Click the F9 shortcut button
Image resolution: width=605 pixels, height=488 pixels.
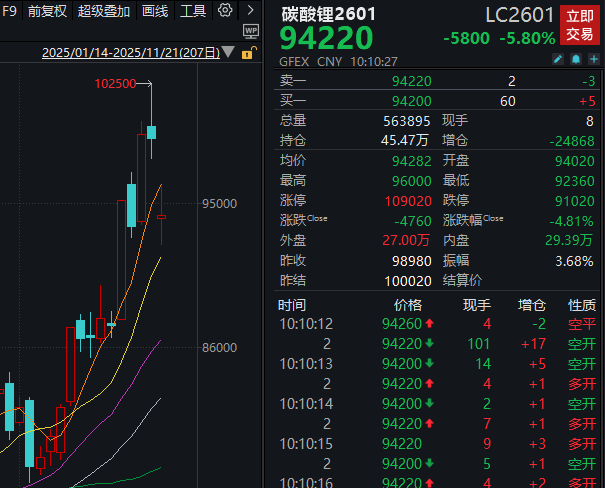pyautogui.click(x=10, y=11)
